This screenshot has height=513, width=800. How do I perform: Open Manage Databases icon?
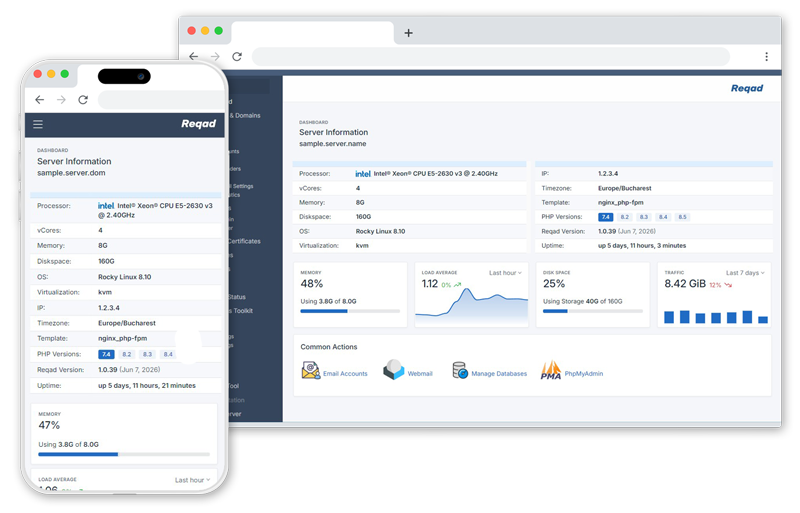click(460, 370)
